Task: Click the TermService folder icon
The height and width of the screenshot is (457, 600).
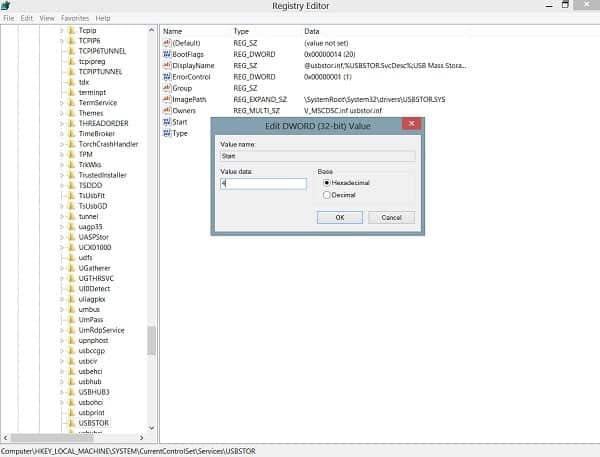Action: (71, 103)
